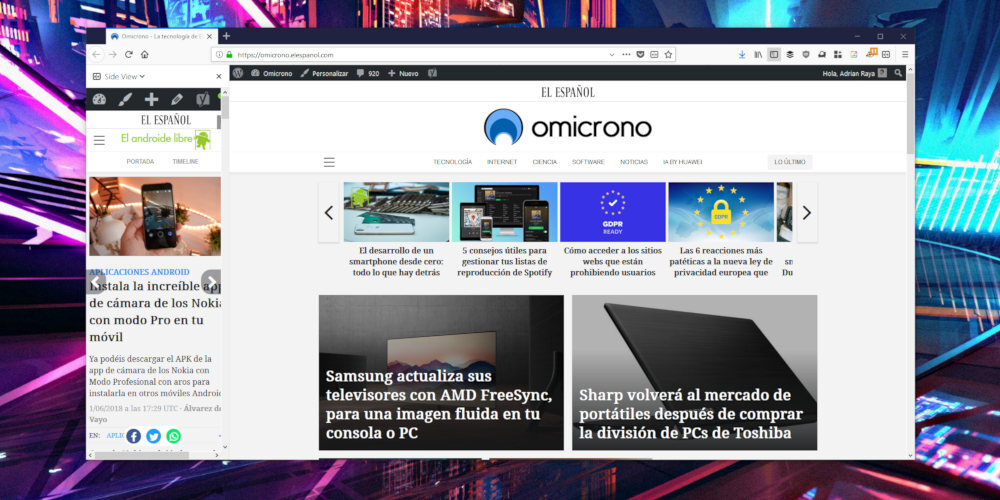Show site information via the info icon
This screenshot has height=500, width=1000.
(x=219, y=55)
